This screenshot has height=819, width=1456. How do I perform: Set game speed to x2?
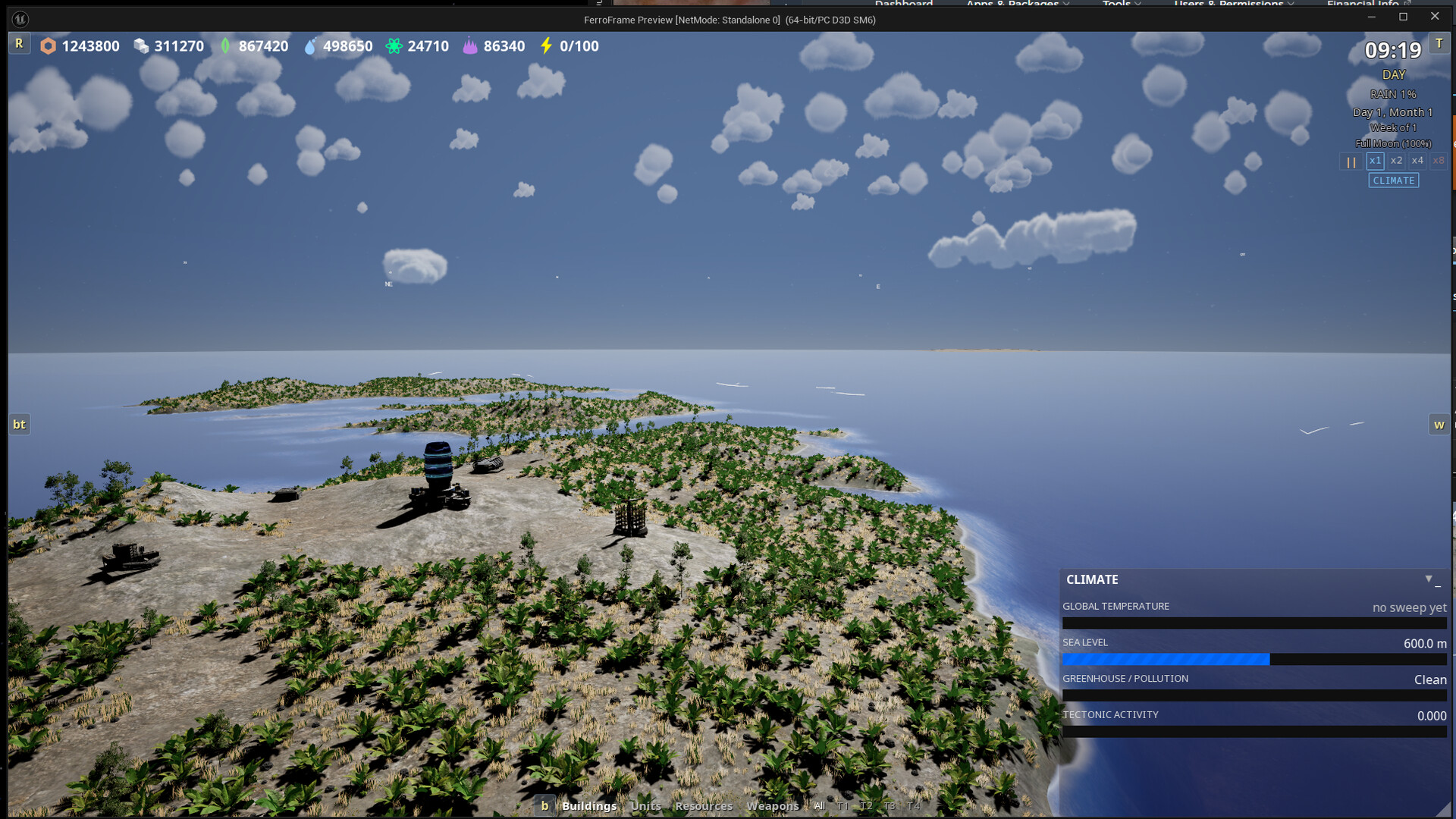[1396, 161]
